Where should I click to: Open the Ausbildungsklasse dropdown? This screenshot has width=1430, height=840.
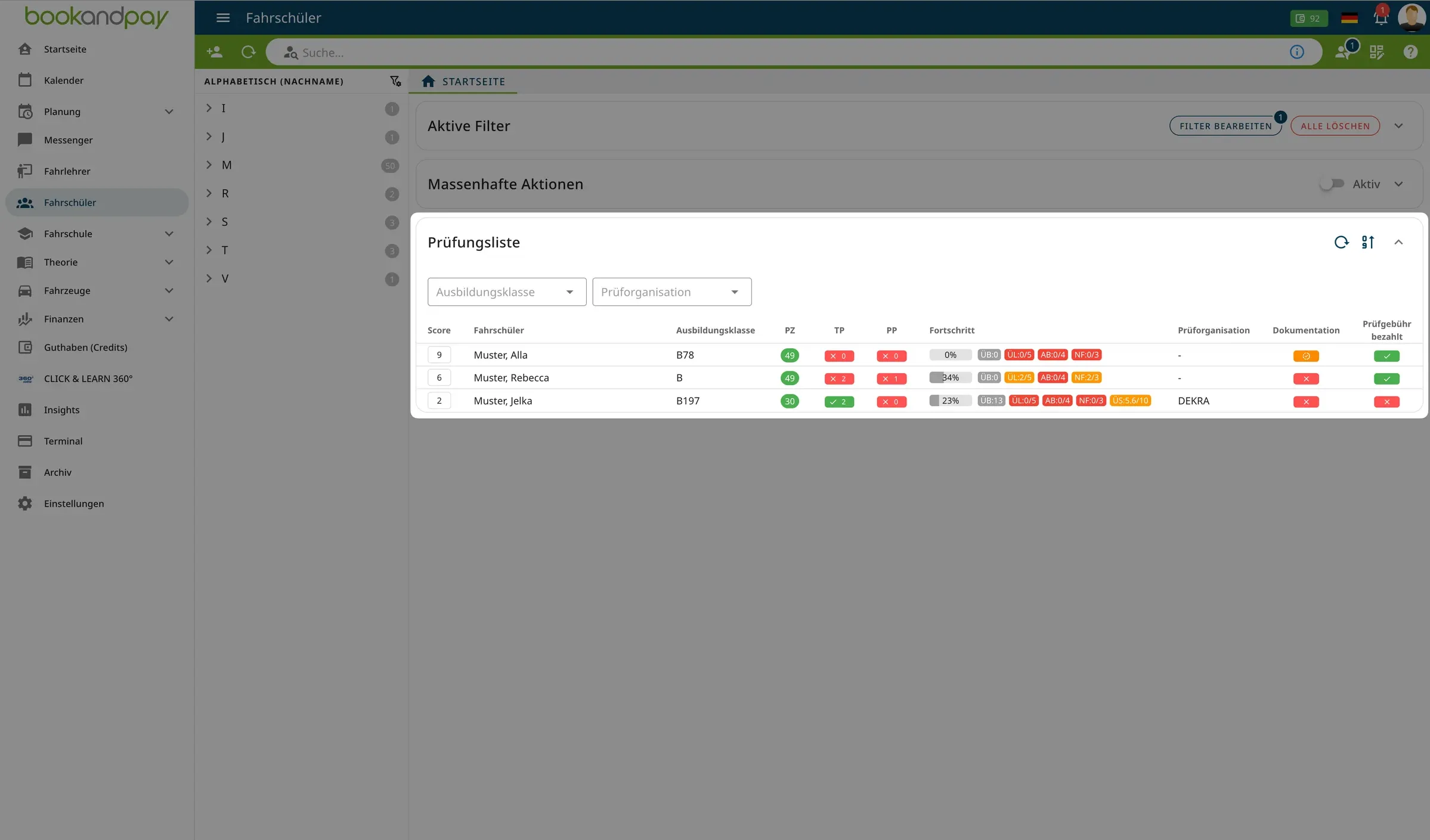507,292
